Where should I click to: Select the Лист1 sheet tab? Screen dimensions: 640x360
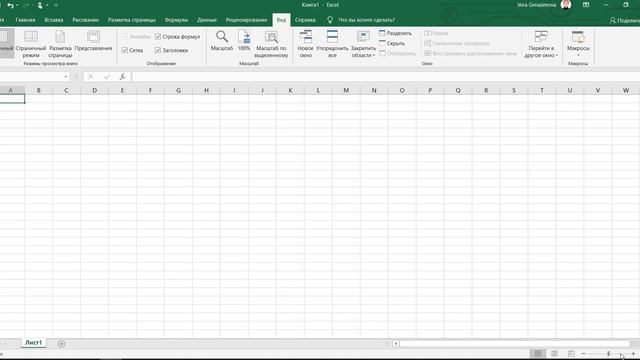(x=33, y=343)
